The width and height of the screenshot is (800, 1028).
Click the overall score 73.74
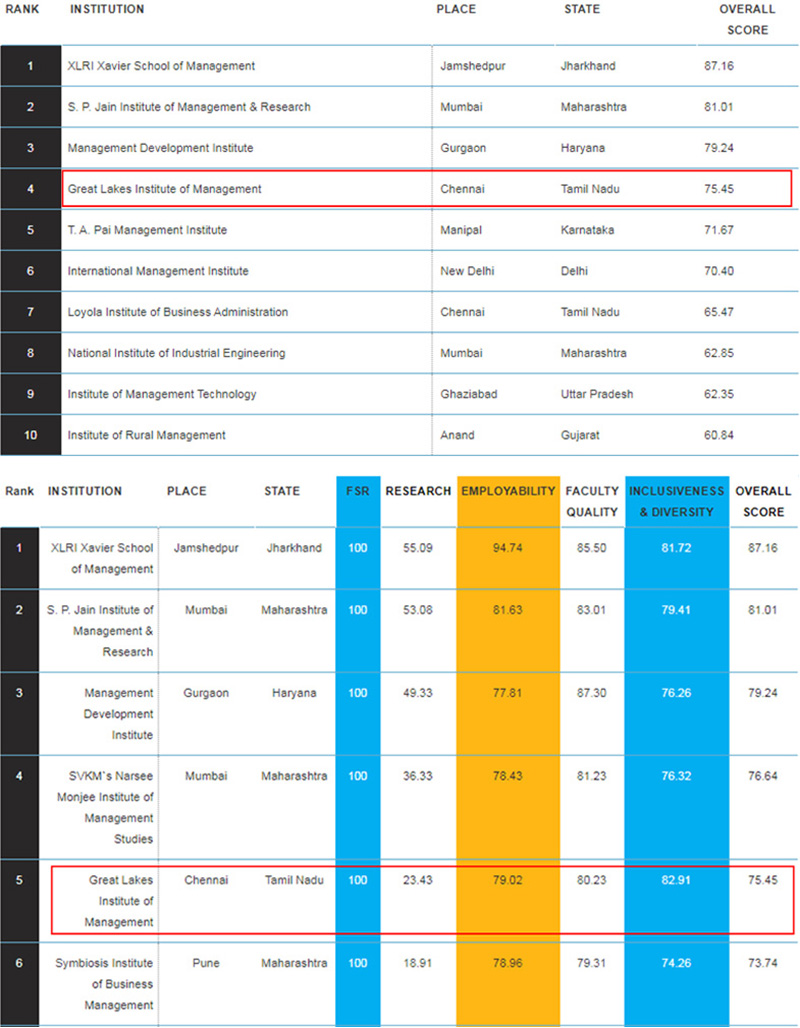tap(763, 963)
